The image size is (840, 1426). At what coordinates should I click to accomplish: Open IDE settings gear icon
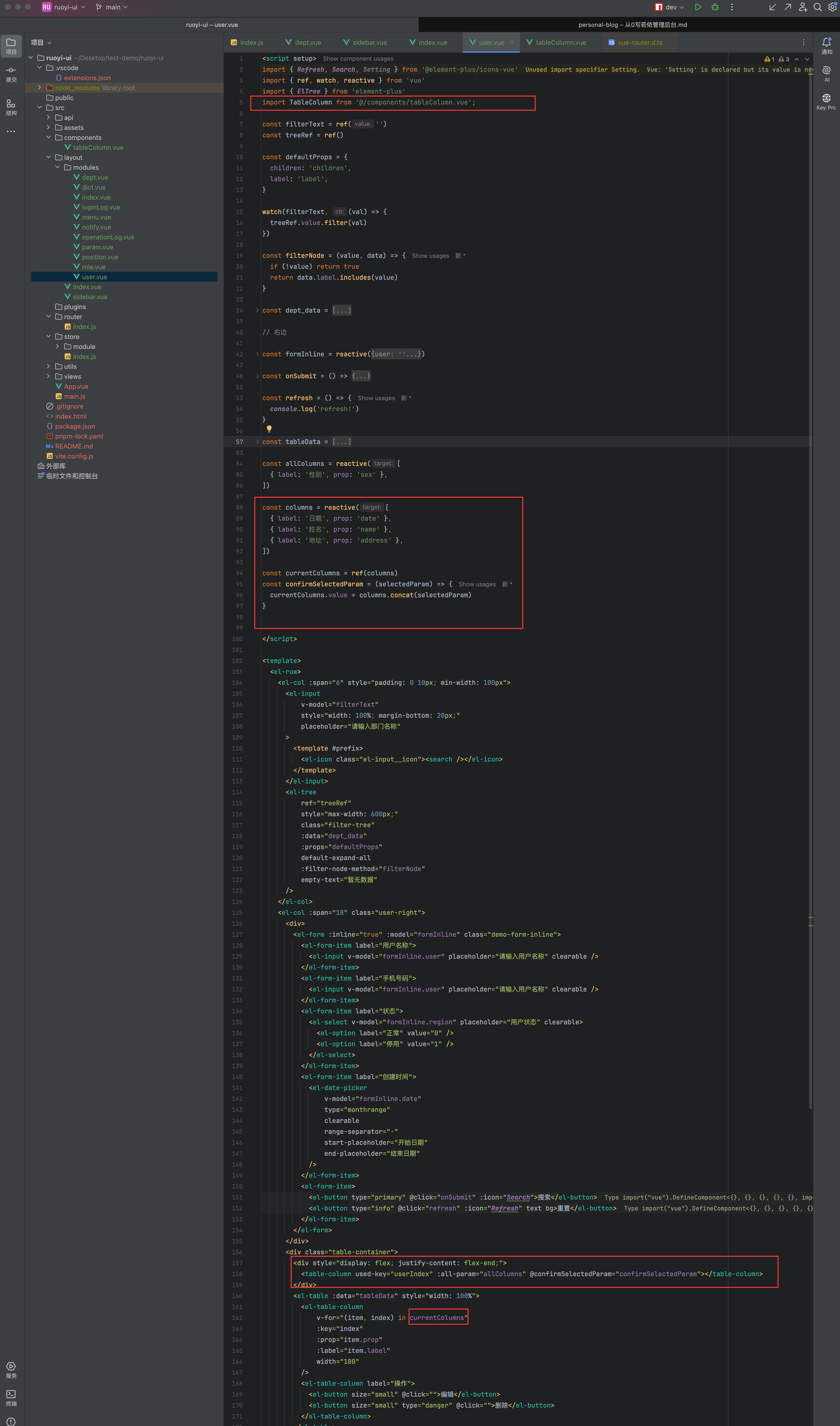click(x=832, y=7)
